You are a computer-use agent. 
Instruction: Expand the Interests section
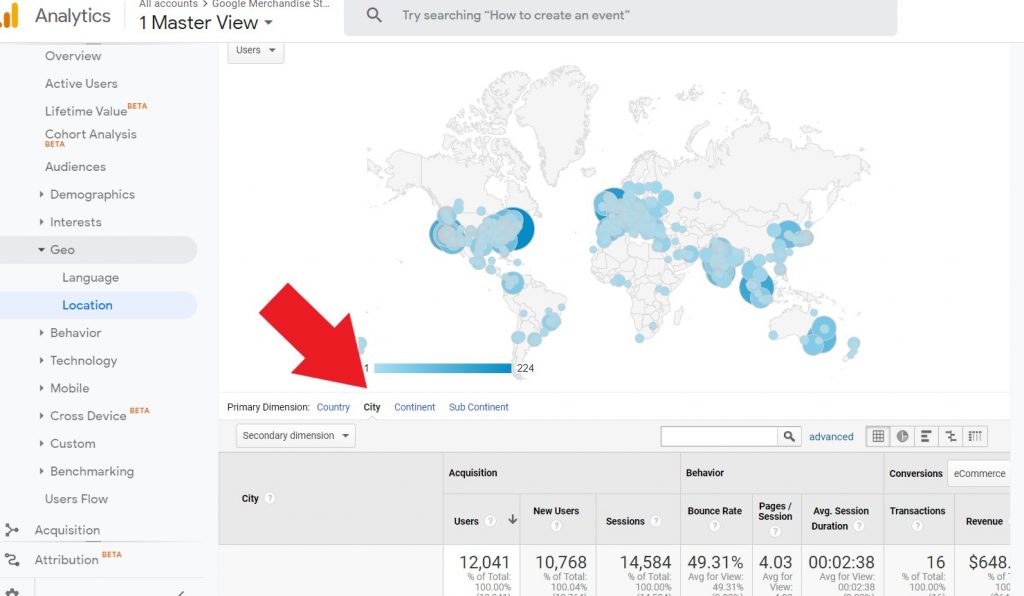pos(76,222)
